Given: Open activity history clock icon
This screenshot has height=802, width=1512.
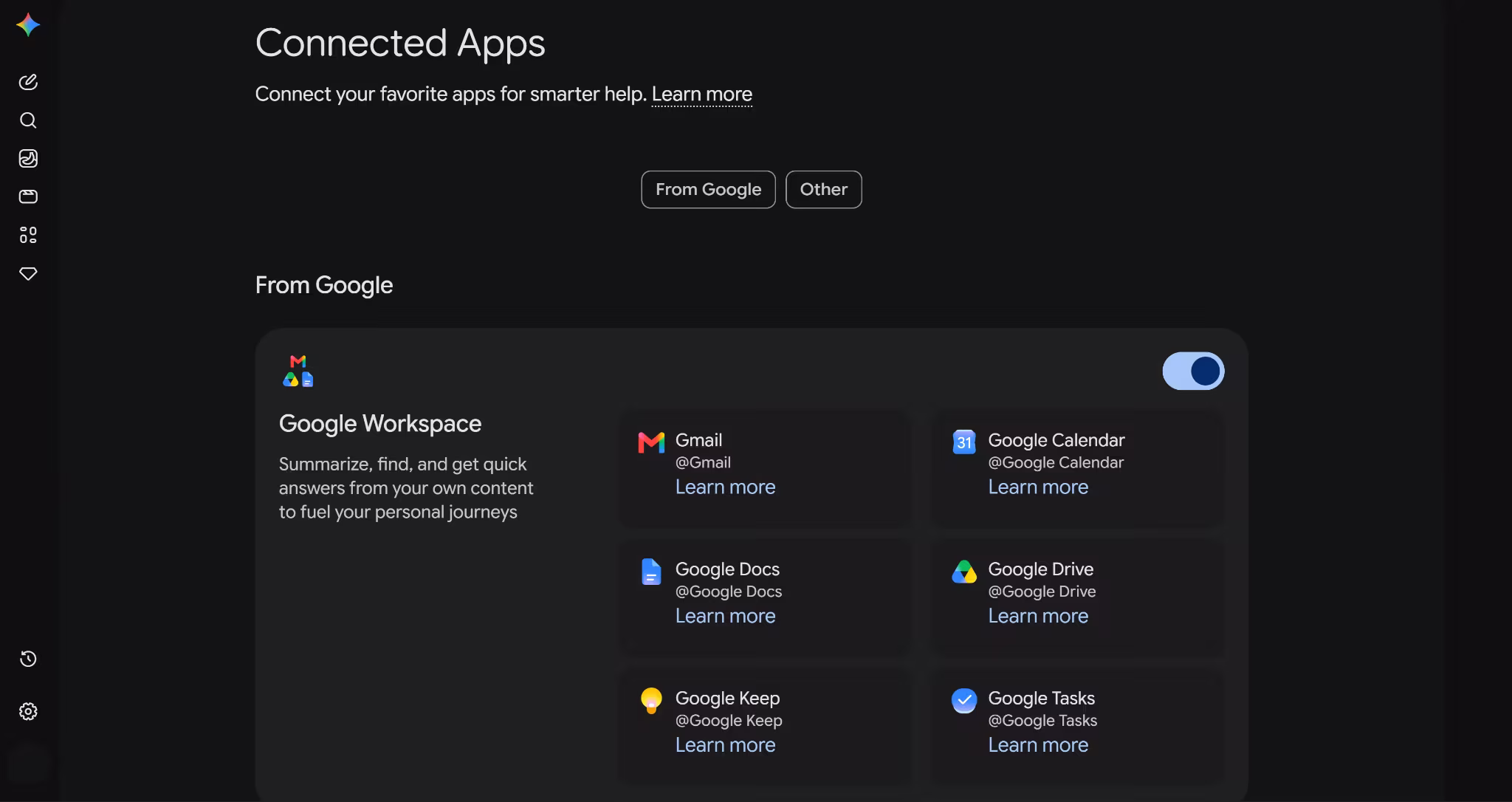Looking at the screenshot, I should click(x=28, y=659).
